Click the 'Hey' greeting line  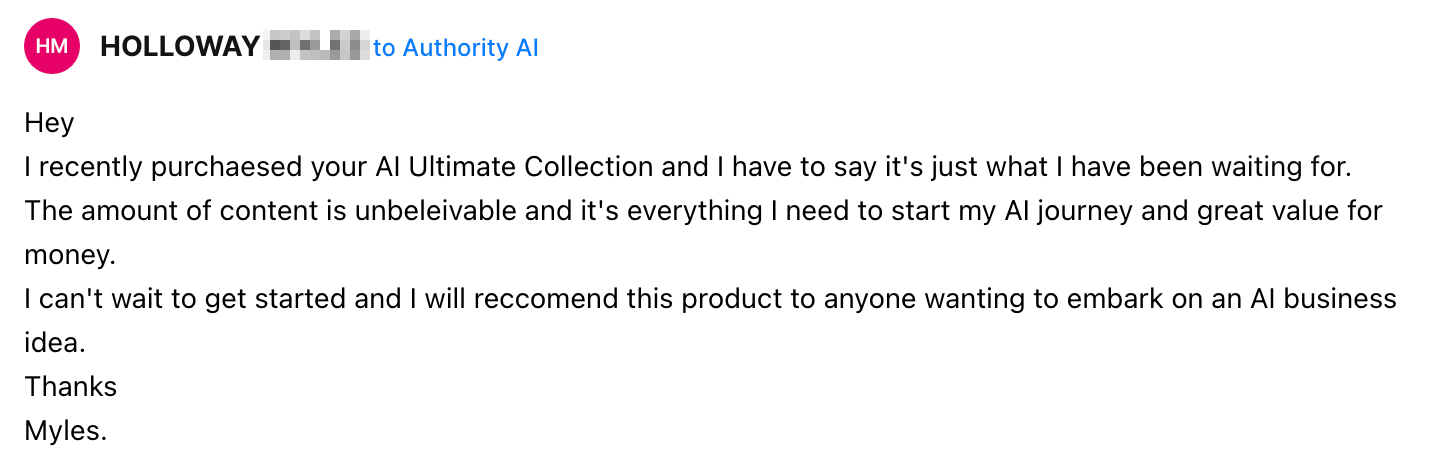click(x=50, y=123)
